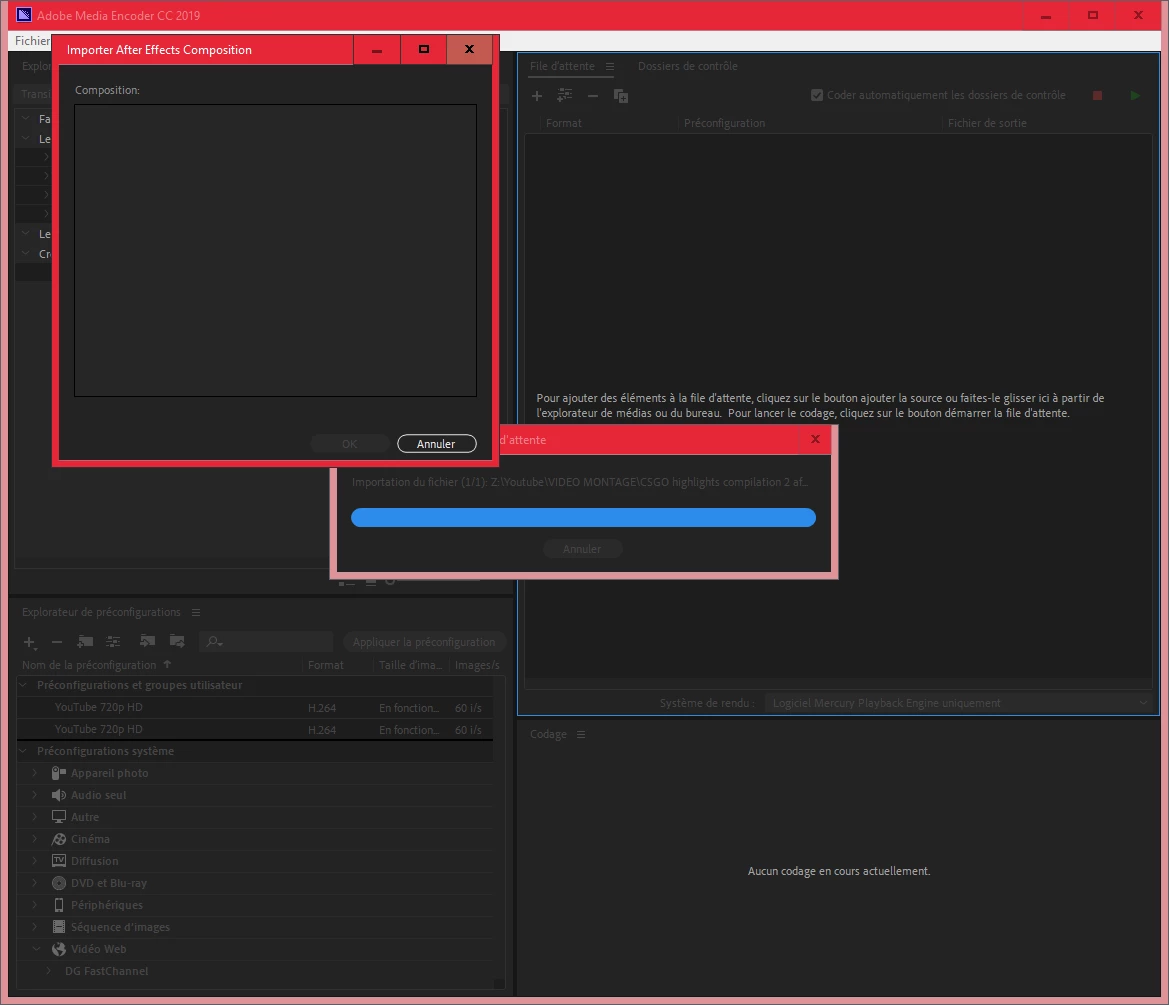
Task: Click Annuler in the Importer After Effects Composition dialog
Action: coord(436,444)
